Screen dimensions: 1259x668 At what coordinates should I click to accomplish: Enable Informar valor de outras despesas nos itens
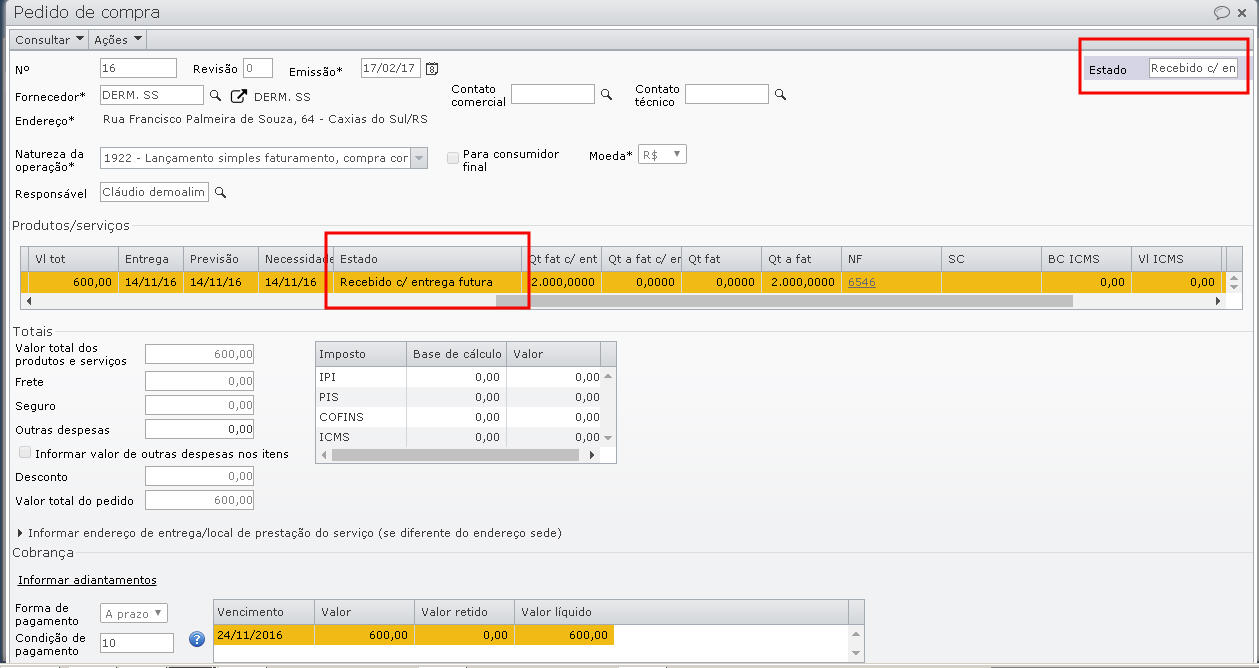coord(25,453)
